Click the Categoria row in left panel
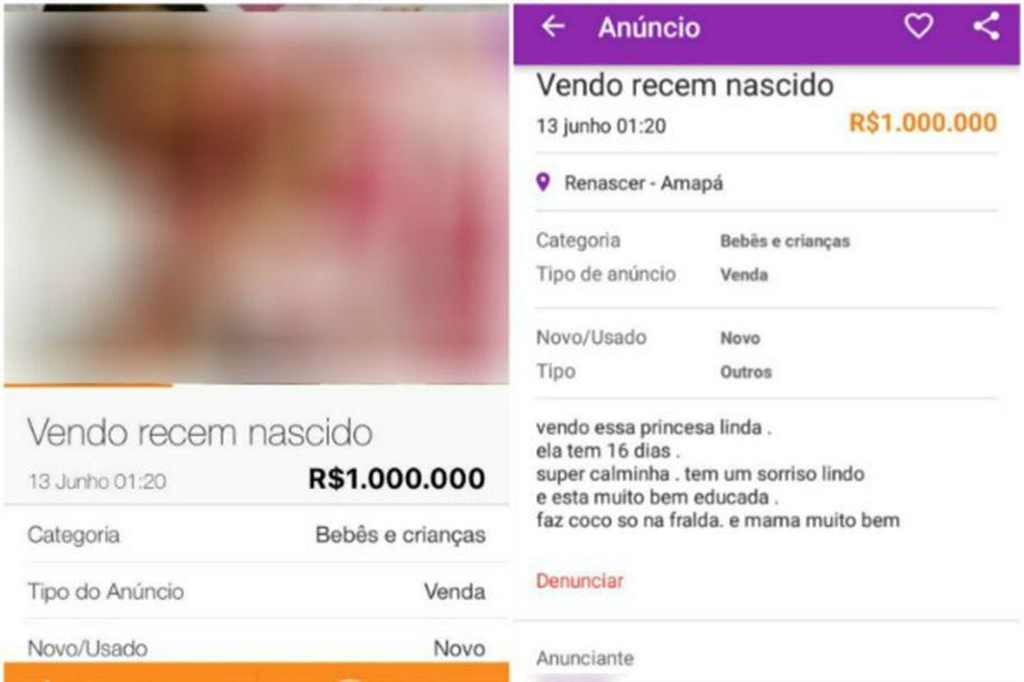The width and height of the screenshot is (1024, 682). tap(256, 534)
